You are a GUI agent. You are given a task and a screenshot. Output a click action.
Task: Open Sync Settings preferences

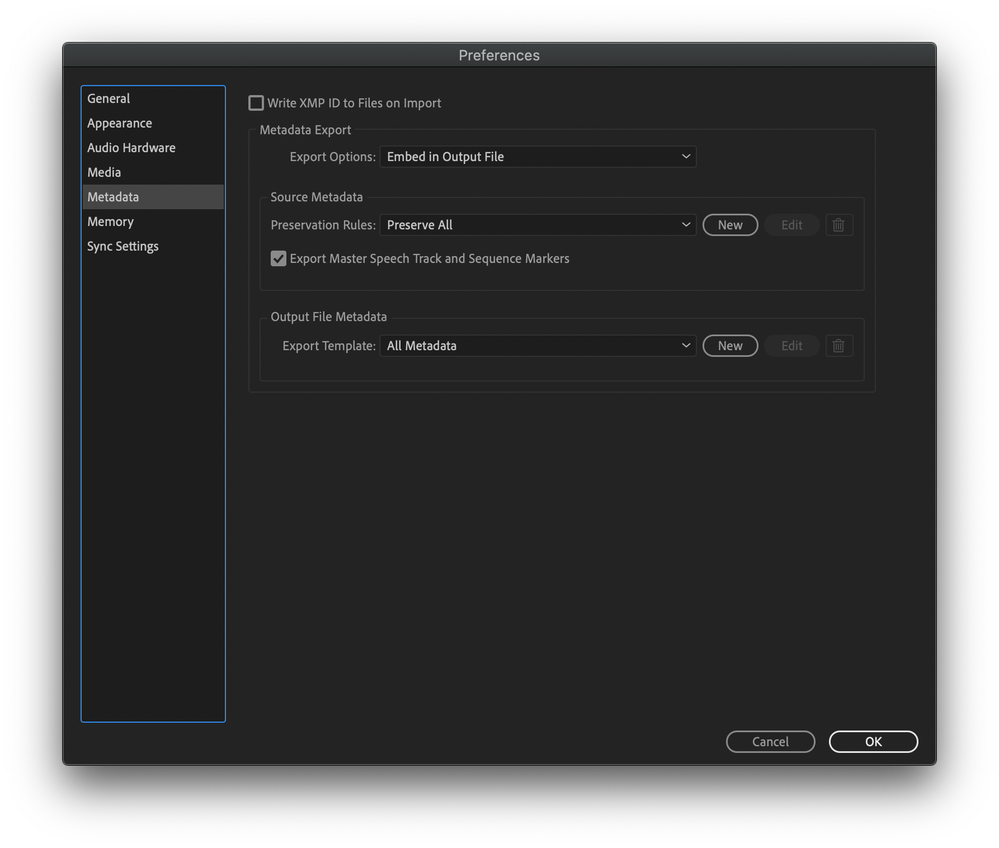(153, 246)
